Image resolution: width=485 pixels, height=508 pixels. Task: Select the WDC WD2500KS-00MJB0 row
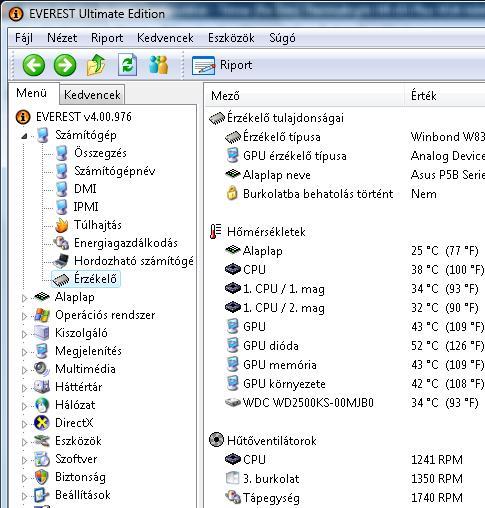[354, 403]
